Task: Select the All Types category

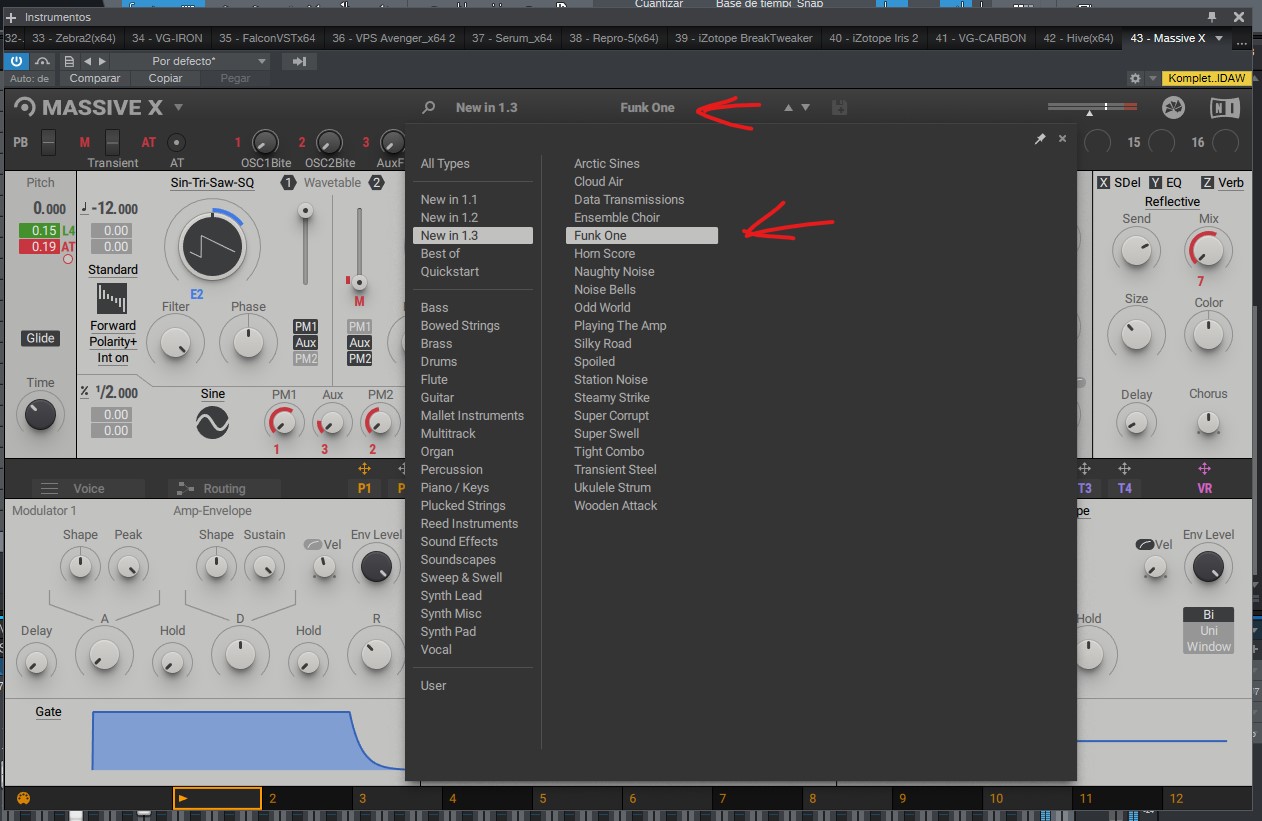Action: point(445,164)
